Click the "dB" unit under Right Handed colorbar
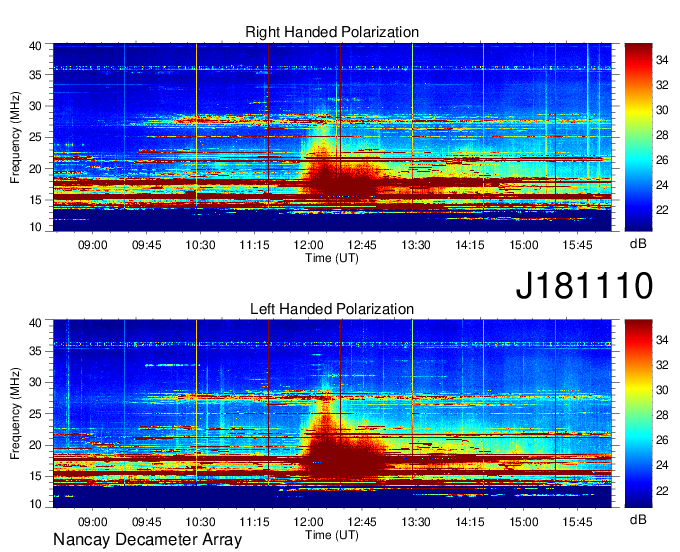This screenshot has width=680, height=552. pos(638,243)
